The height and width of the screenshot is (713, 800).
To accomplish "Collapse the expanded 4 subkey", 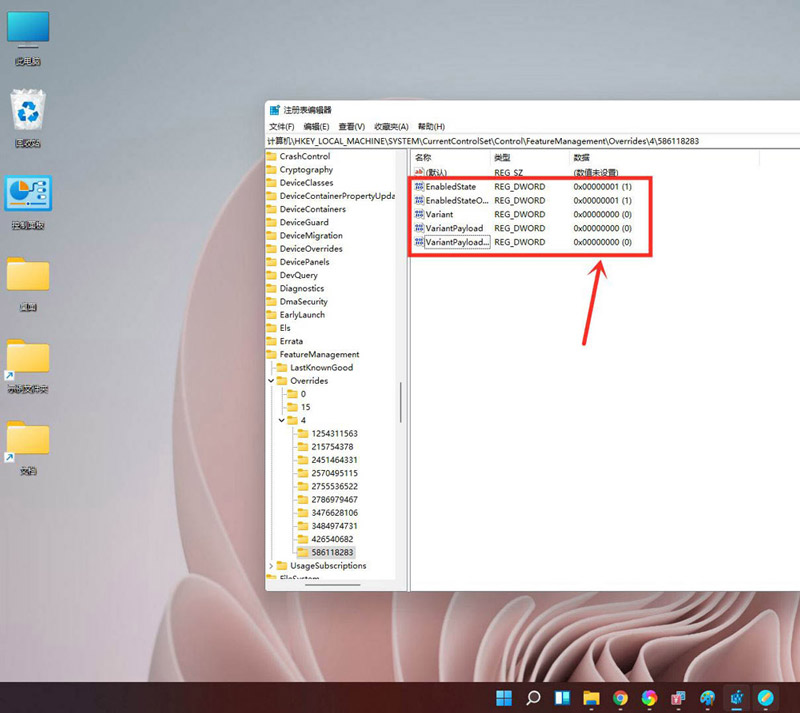I will click(282, 419).
